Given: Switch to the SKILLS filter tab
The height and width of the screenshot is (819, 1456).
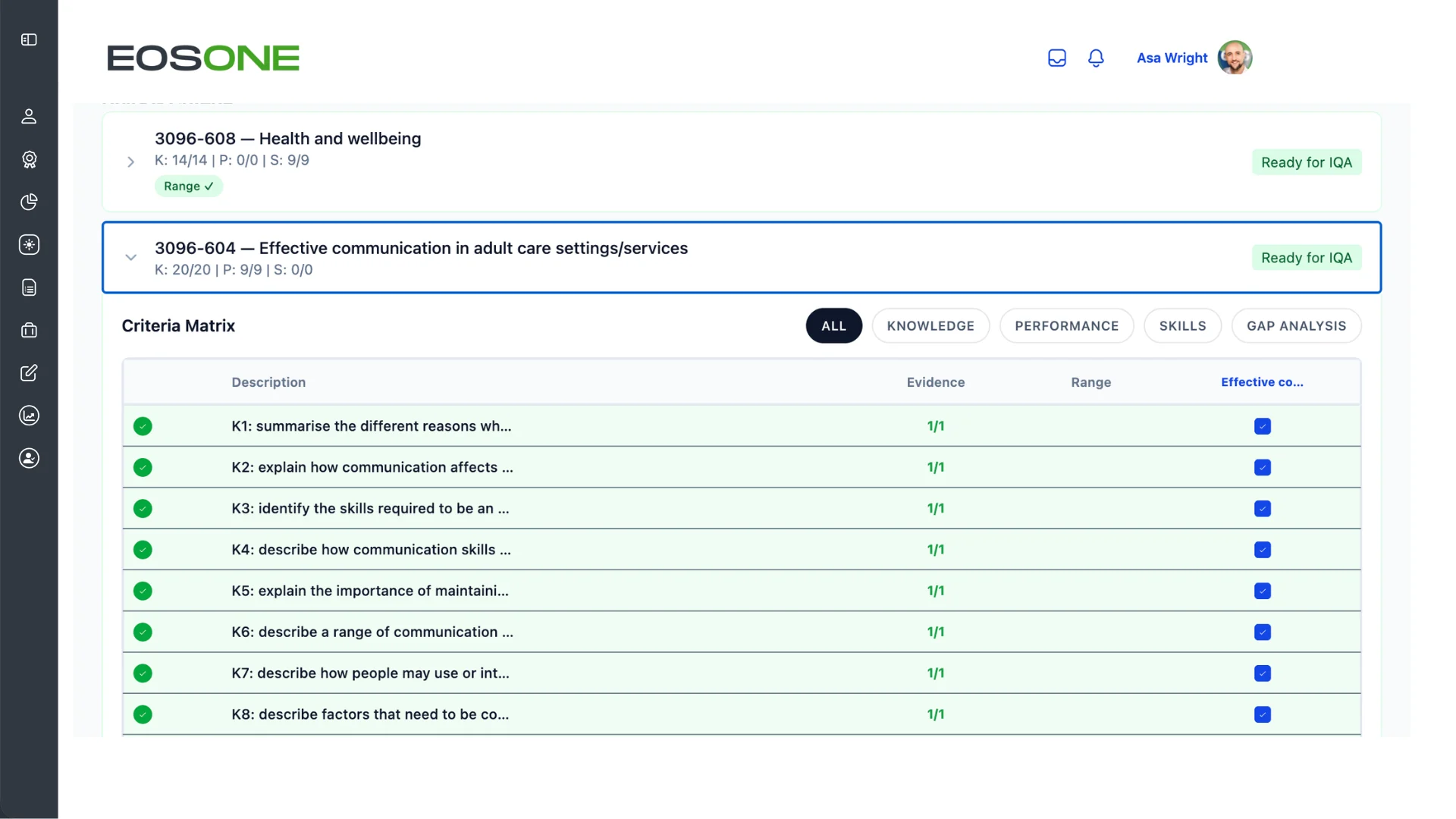Looking at the screenshot, I should (1182, 325).
